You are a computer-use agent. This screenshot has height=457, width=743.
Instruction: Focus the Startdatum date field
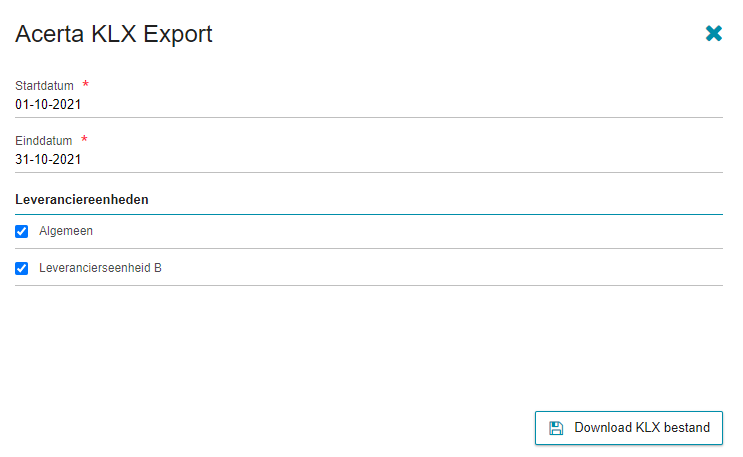click(x=369, y=104)
